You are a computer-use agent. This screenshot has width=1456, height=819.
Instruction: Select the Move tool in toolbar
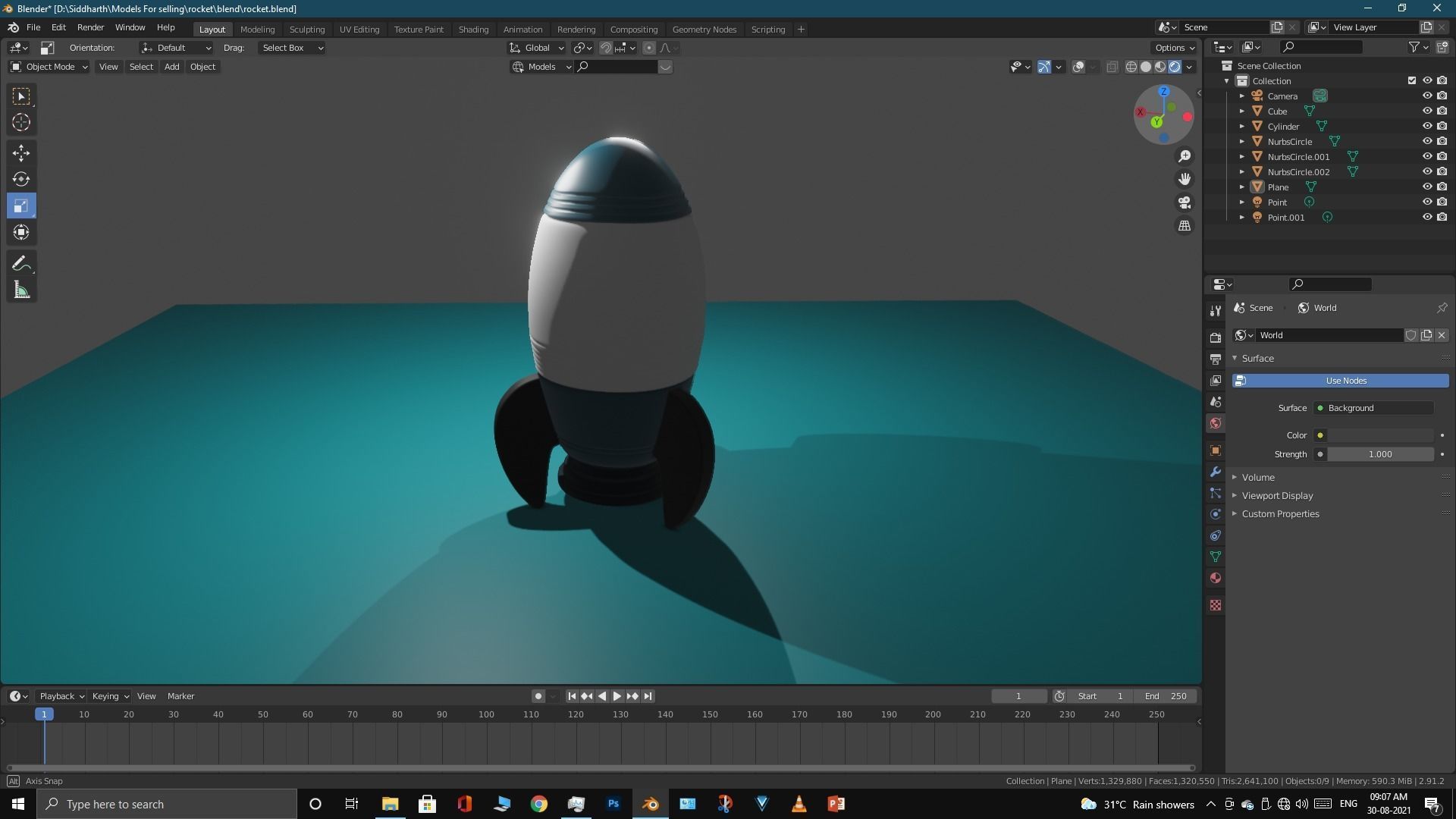pos(21,152)
